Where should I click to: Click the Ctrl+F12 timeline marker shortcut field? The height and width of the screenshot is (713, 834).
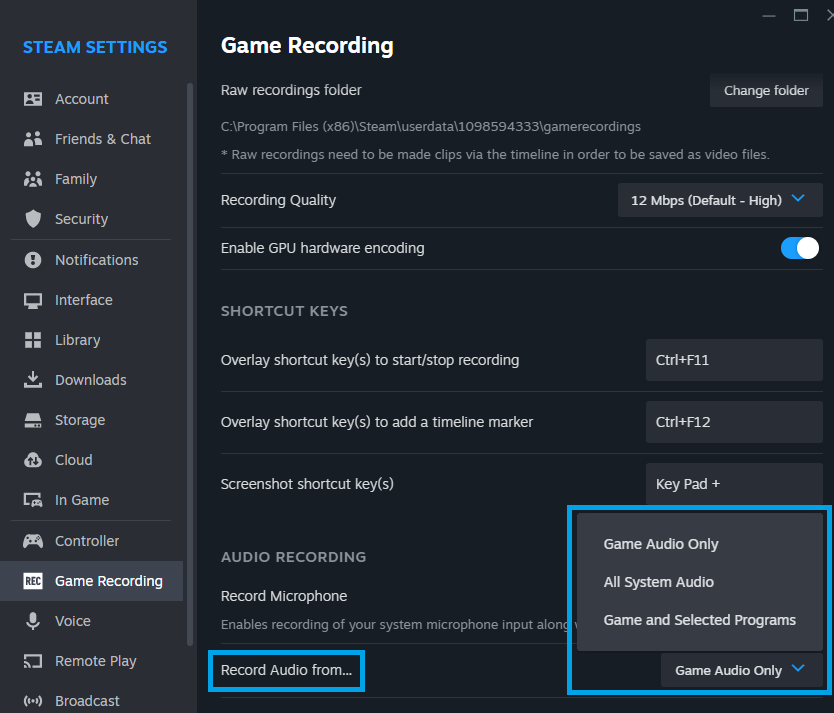click(734, 422)
